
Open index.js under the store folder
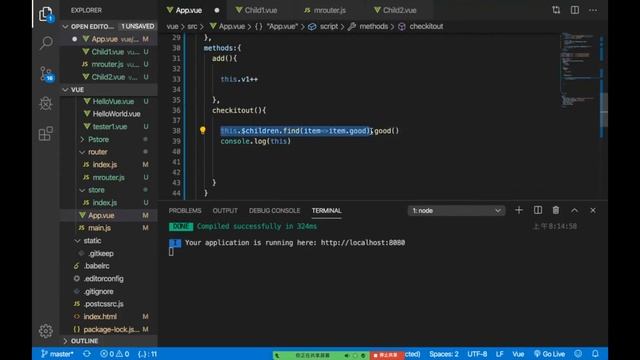[x=104, y=202]
